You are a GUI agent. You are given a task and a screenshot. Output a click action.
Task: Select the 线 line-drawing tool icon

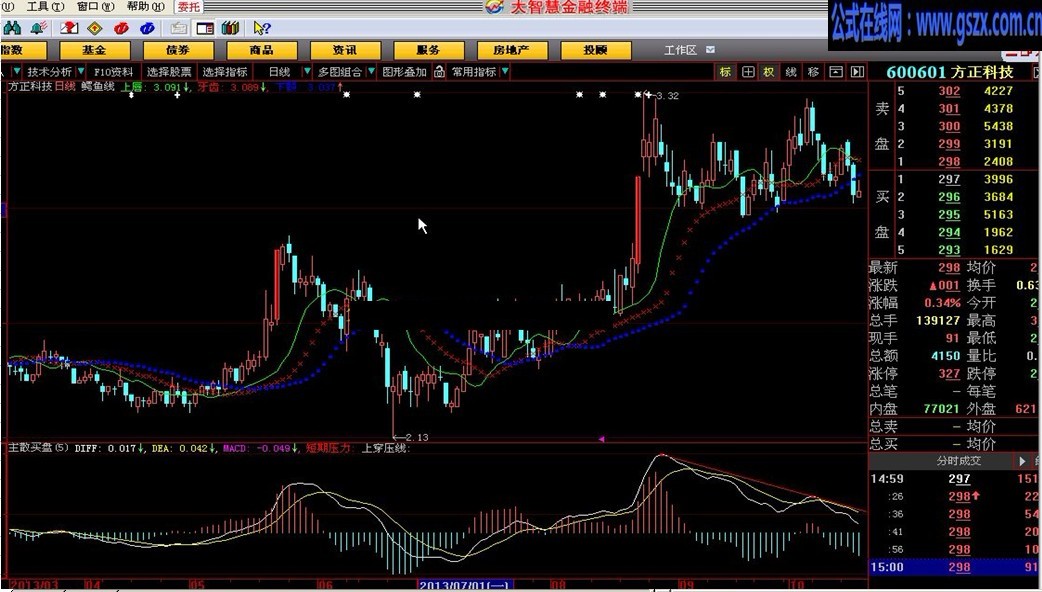coord(791,71)
